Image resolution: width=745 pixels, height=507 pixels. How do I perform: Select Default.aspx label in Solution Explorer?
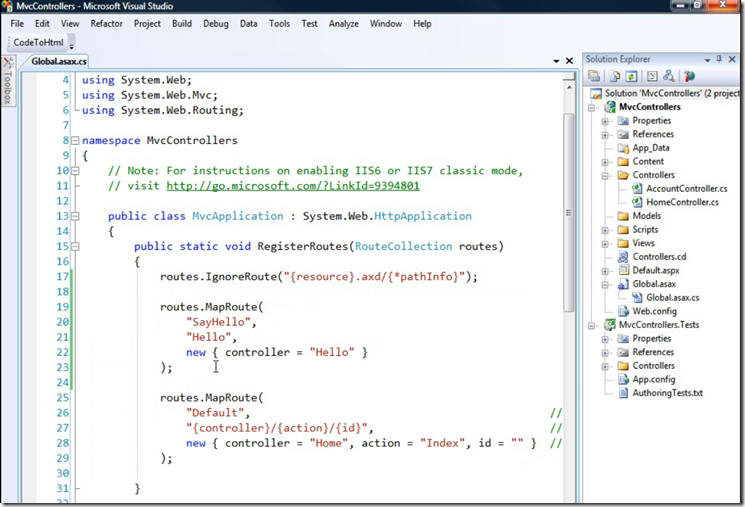656,270
